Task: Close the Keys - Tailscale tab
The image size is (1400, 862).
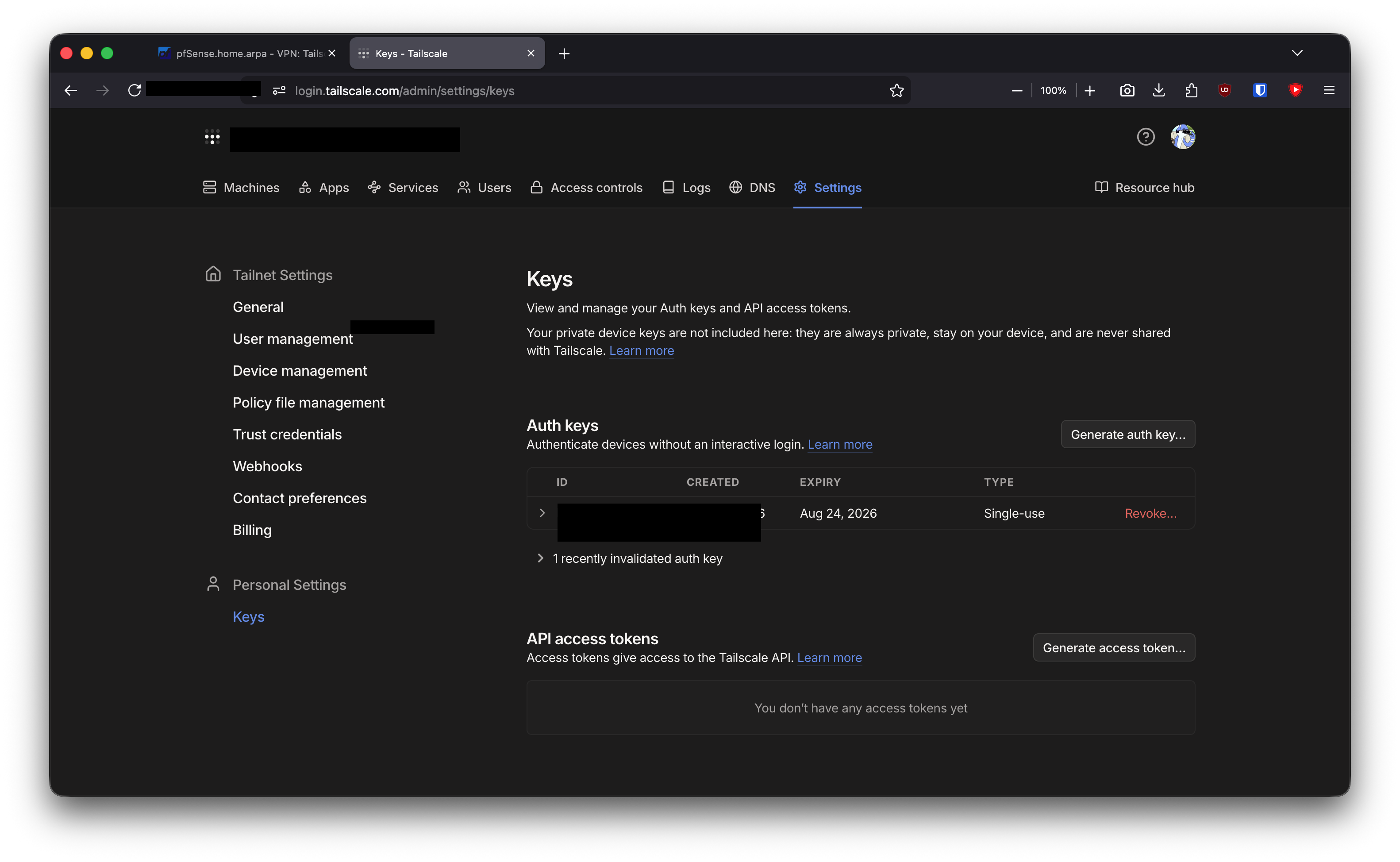Action: coord(531,53)
